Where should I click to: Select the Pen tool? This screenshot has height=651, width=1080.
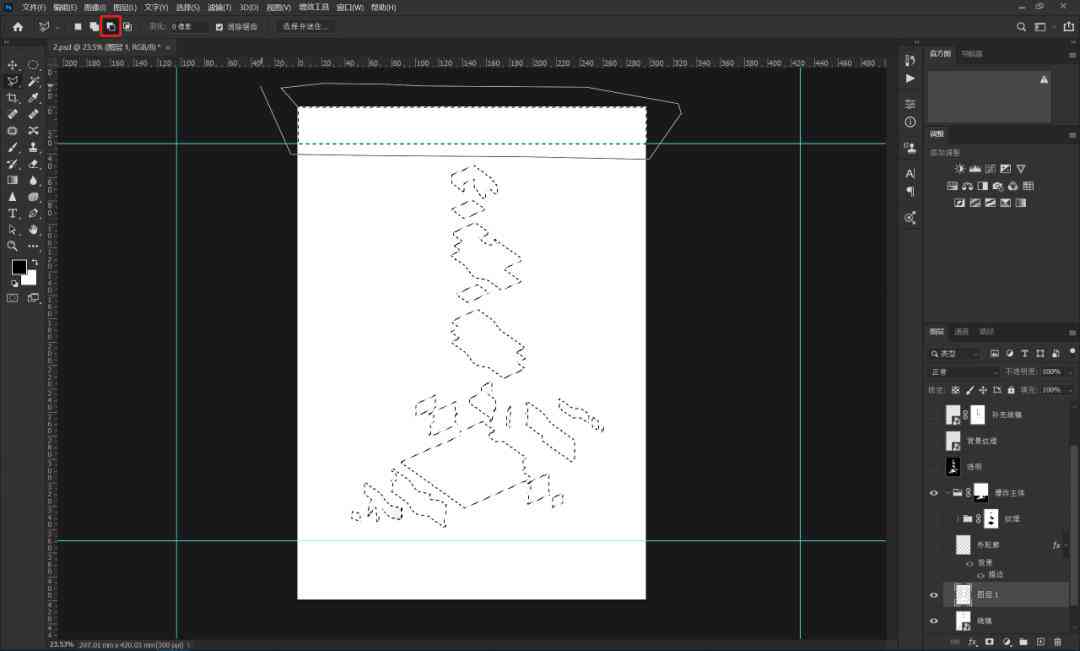[33, 214]
